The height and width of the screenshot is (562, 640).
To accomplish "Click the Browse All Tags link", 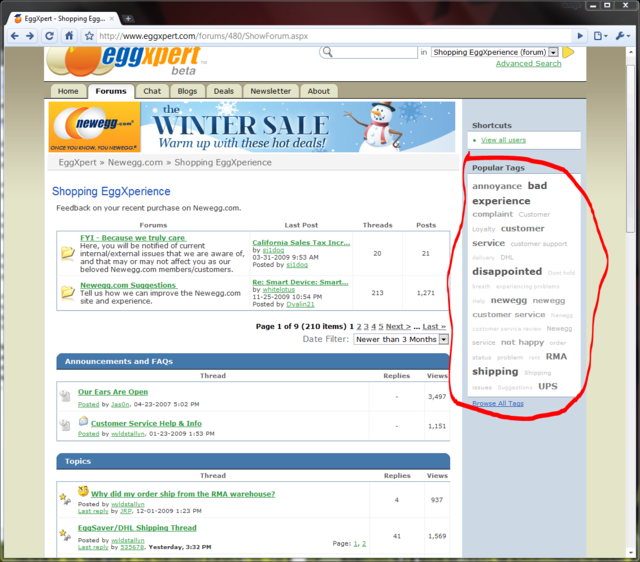I will click(497, 403).
